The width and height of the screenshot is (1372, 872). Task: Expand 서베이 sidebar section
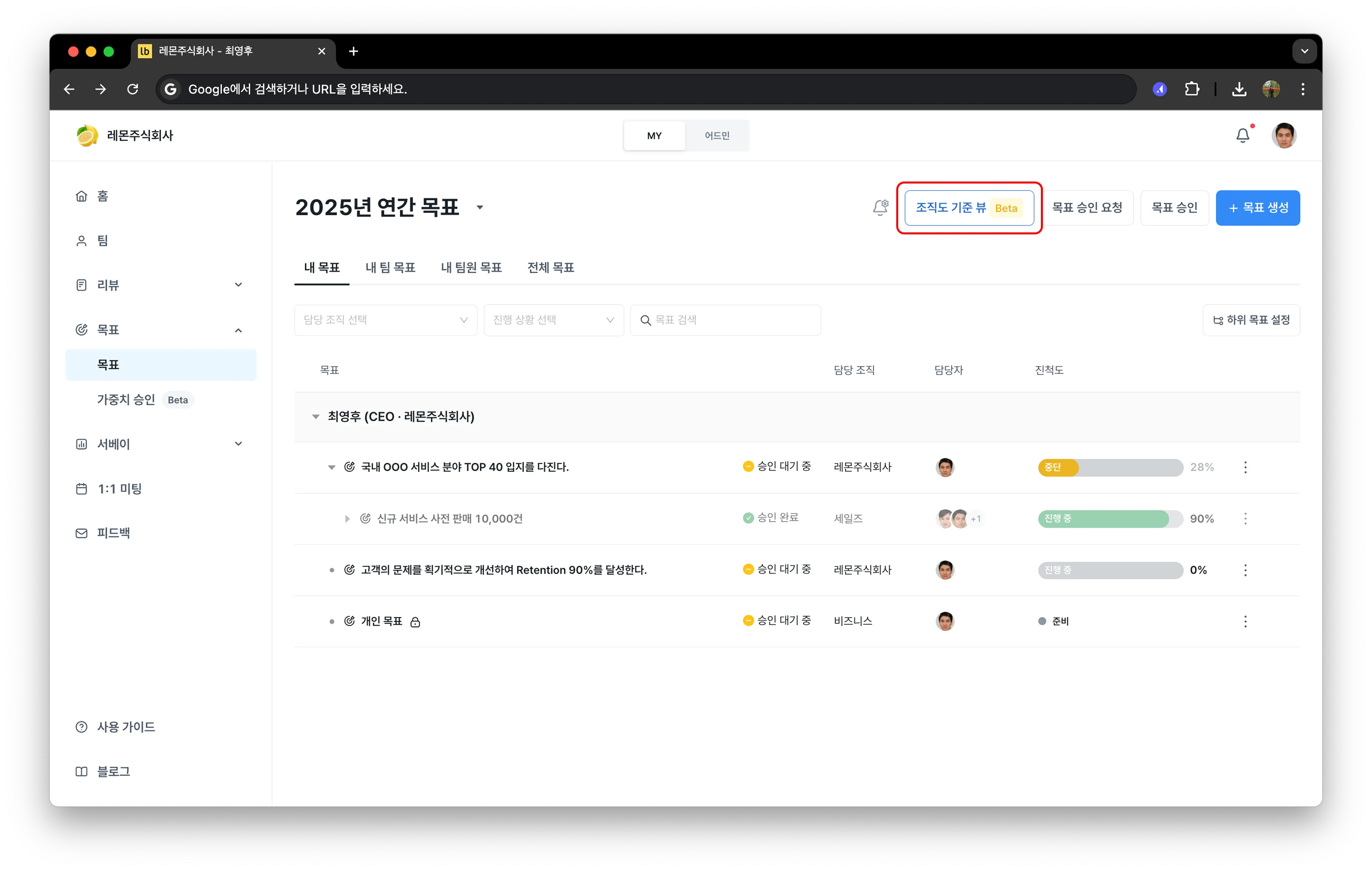point(238,444)
